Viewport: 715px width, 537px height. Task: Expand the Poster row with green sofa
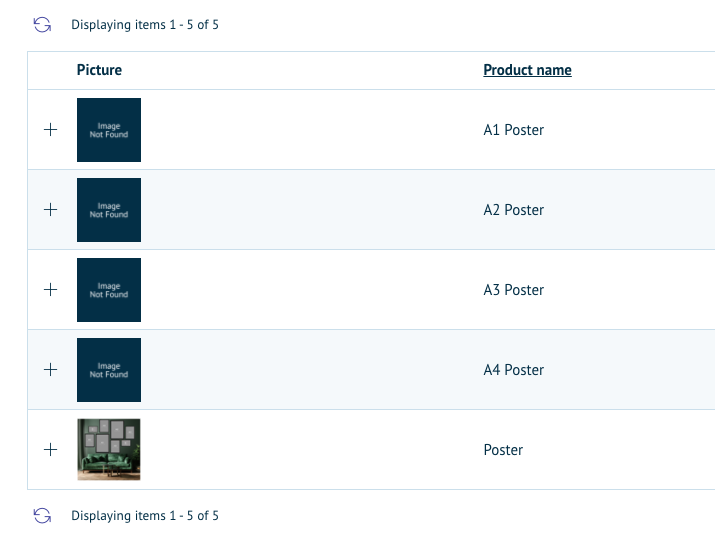tap(51, 450)
